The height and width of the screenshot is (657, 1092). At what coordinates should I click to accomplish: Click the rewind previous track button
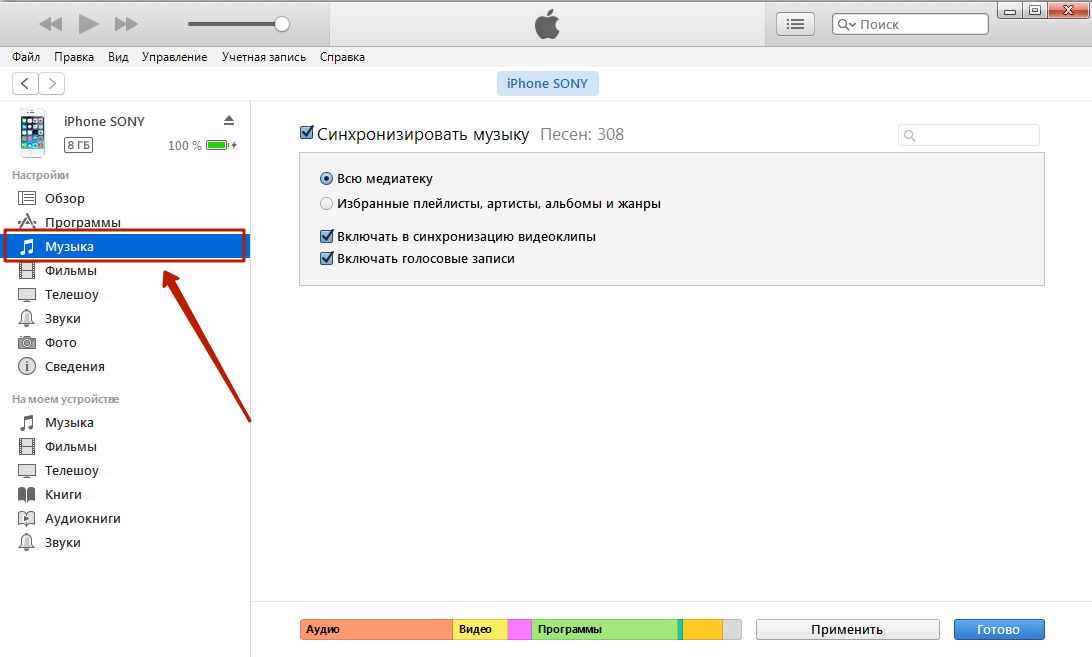coord(50,24)
